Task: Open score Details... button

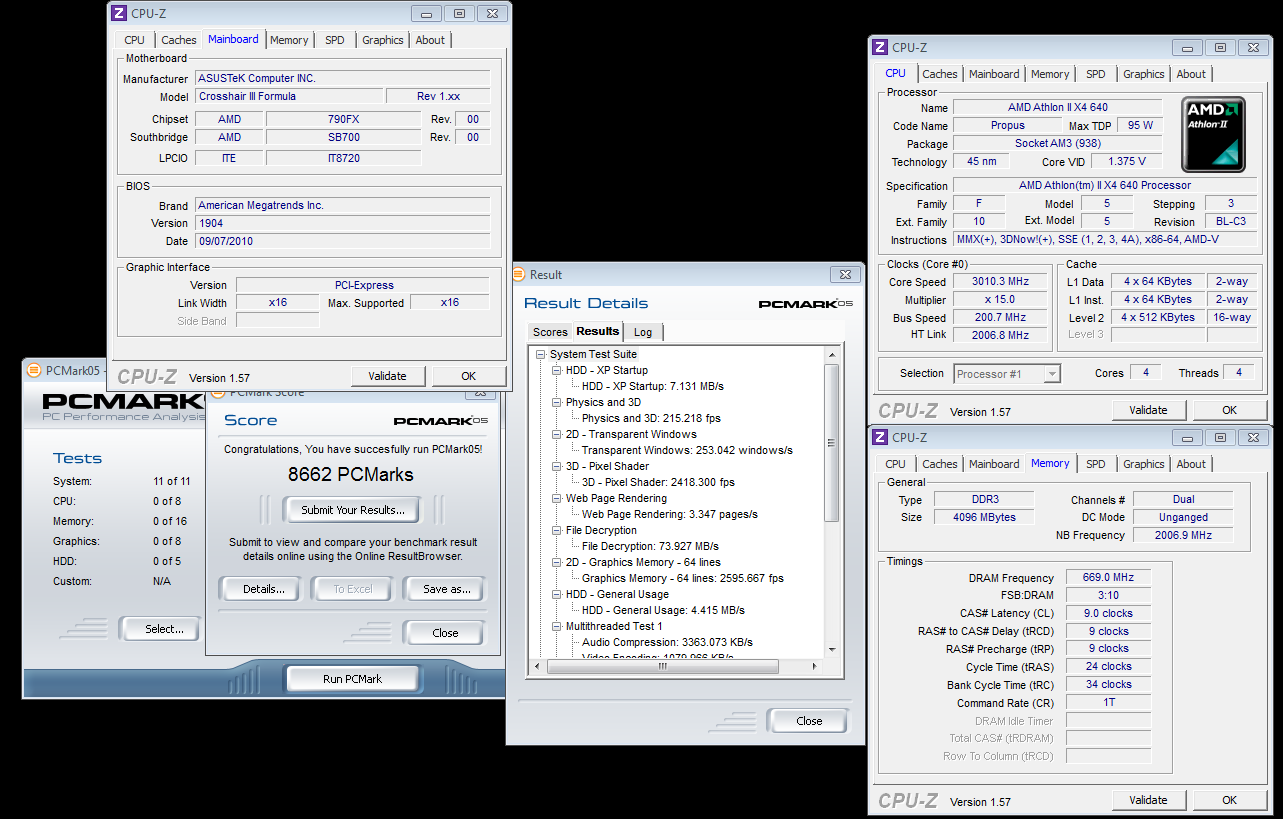Action: tap(264, 589)
